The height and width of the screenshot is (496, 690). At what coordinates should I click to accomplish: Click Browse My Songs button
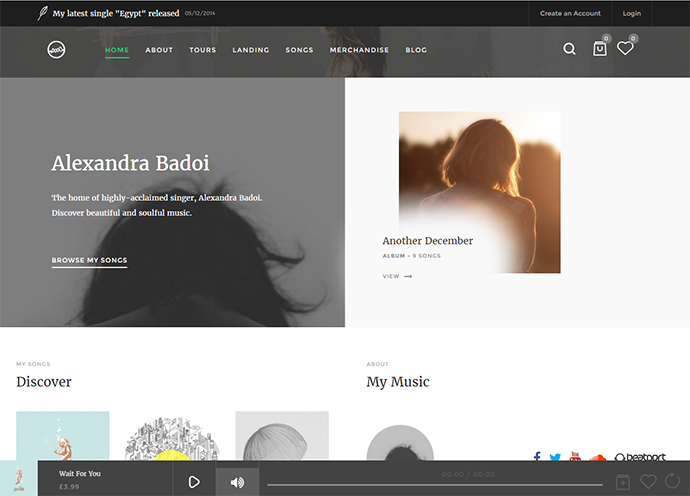point(89,261)
